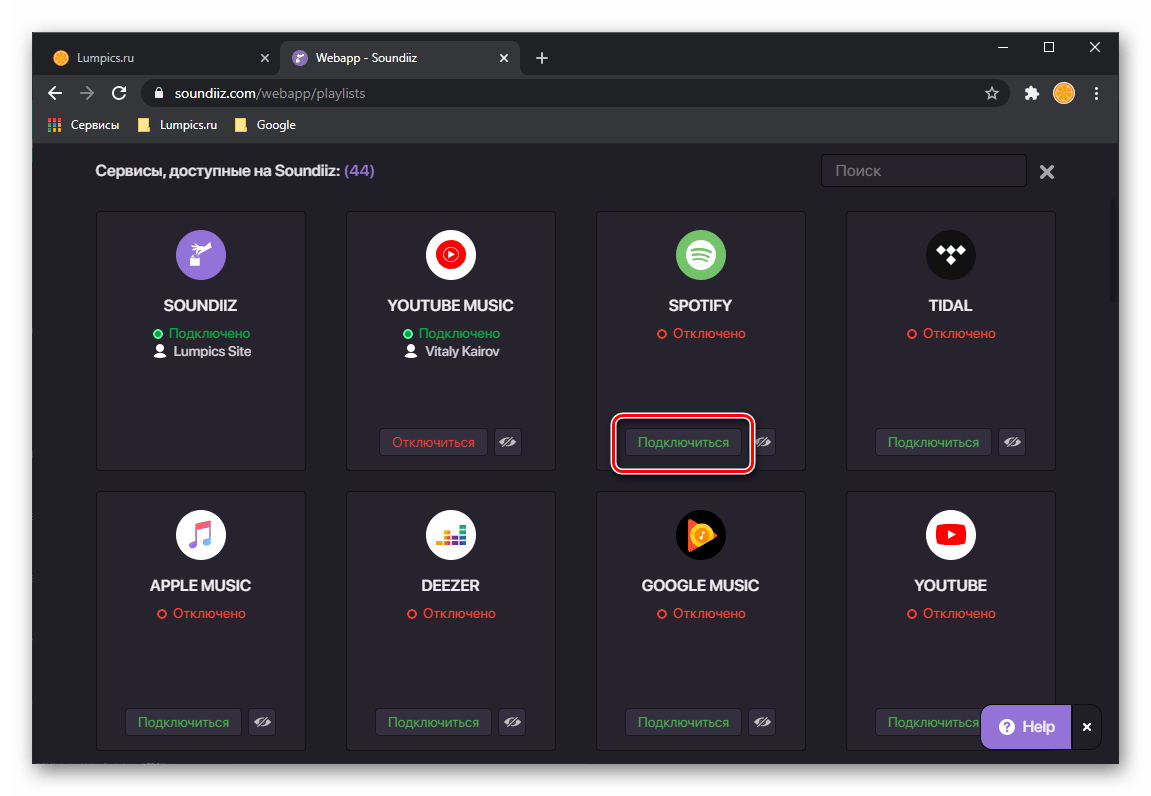Hide the Tidal service card

(1012, 442)
